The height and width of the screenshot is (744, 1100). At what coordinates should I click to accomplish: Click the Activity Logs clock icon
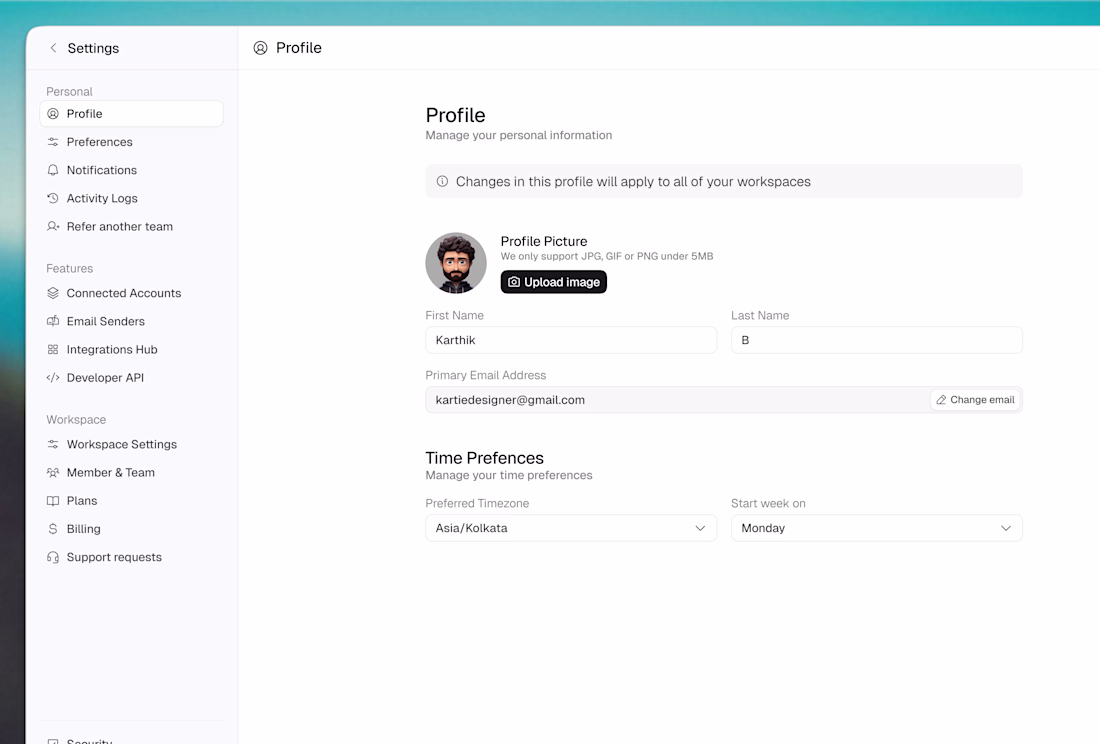[53, 198]
